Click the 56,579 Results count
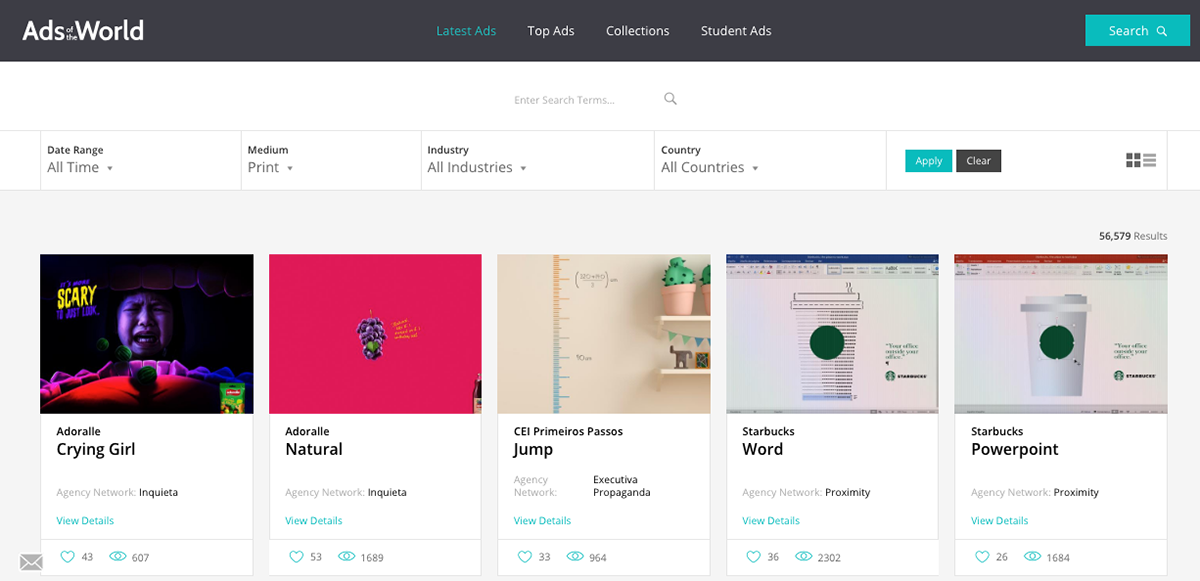1200x581 pixels. (x=1133, y=236)
